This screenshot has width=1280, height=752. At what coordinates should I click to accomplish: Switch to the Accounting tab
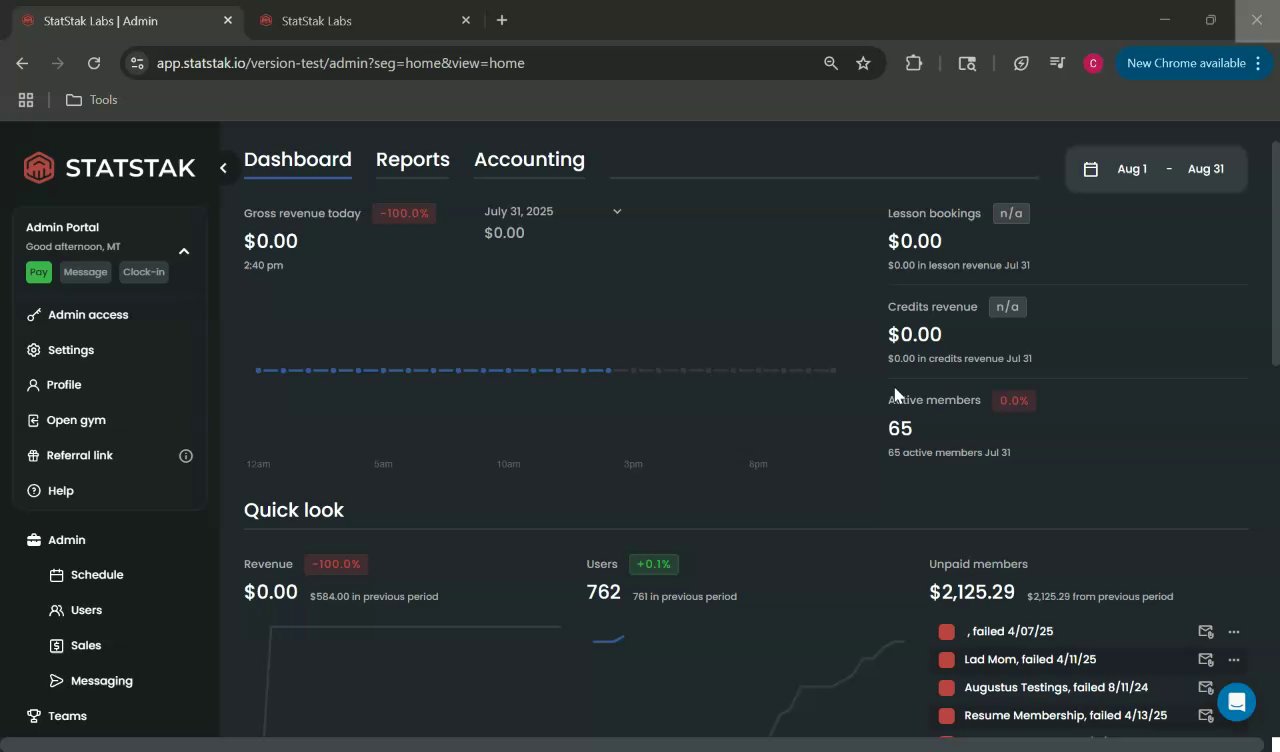[530, 160]
